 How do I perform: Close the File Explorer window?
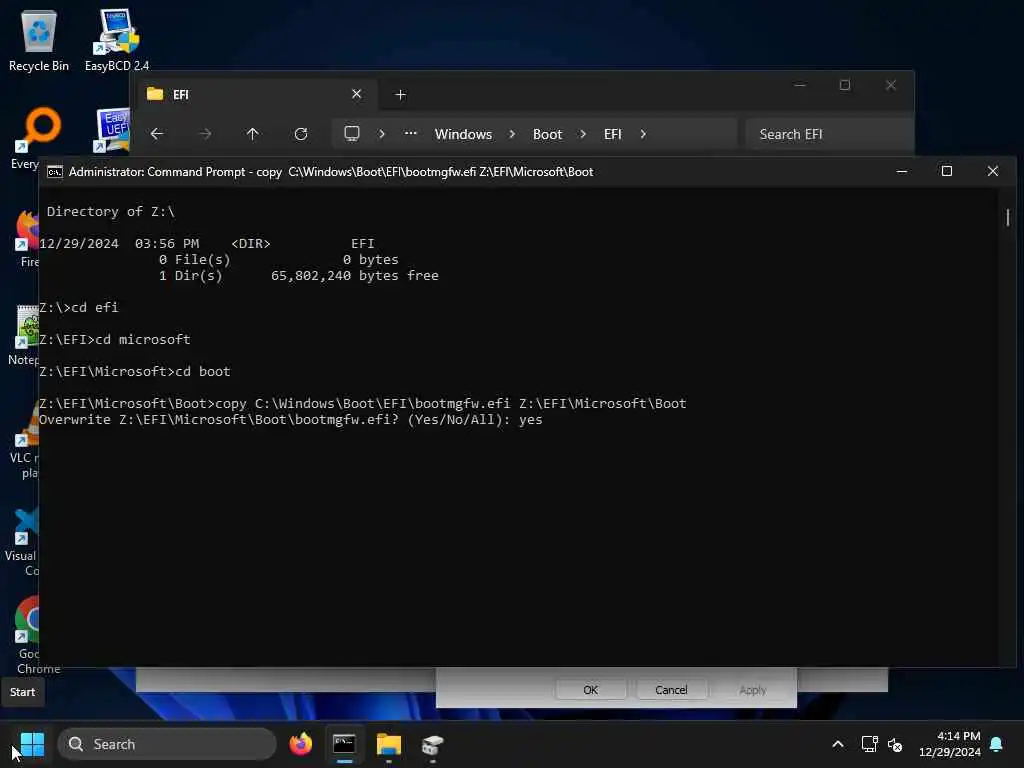tap(891, 85)
